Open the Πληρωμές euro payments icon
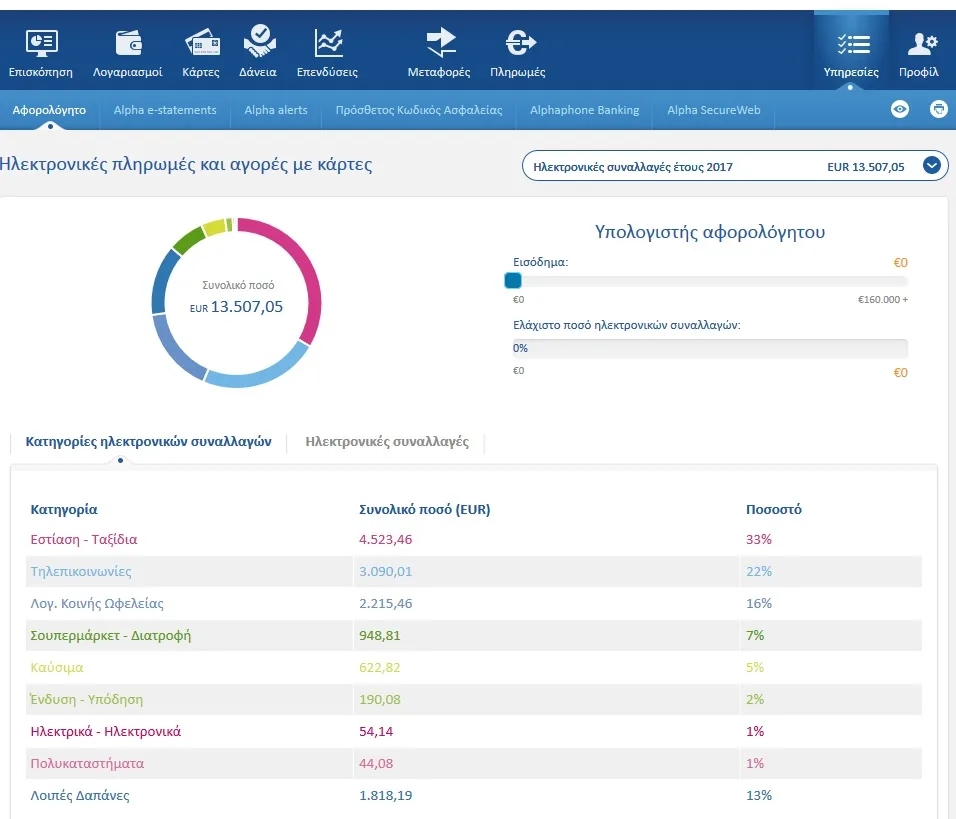Image resolution: width=956 pixels, height=819 pixels. coord(518,44)
